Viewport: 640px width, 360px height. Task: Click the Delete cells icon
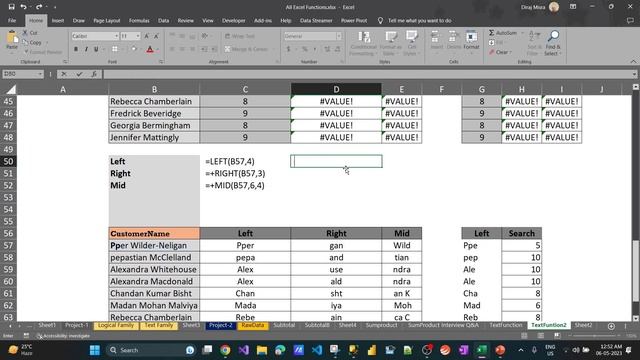[453, 38]
